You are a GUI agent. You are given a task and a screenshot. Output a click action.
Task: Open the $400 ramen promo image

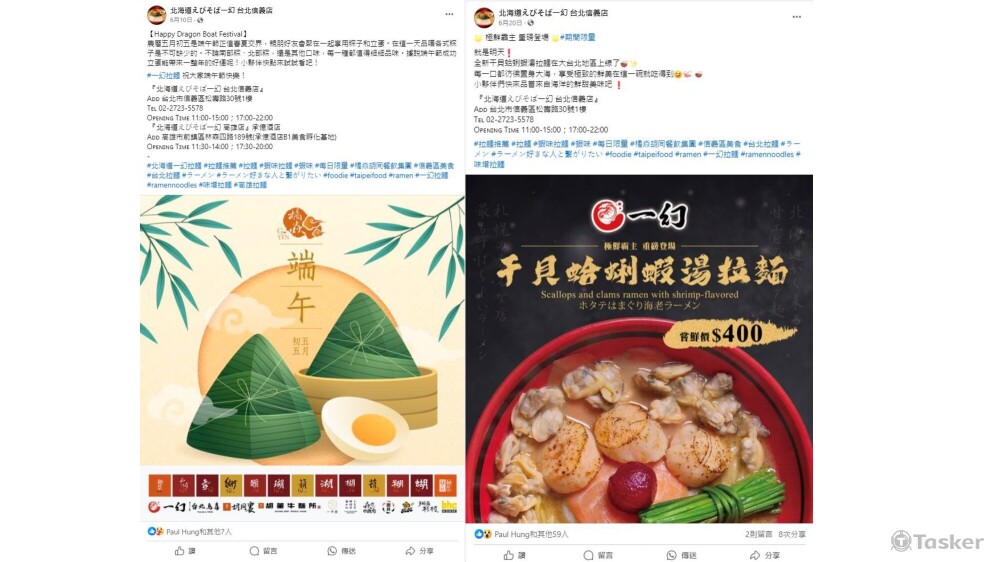tap(639, 349)
